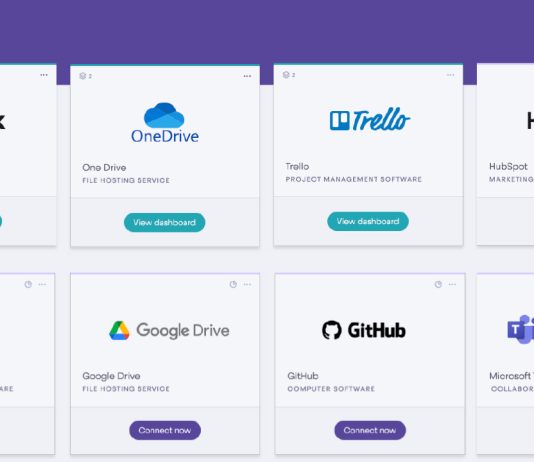Screen dimensions: 534x462
Task: Open the Google Drive card ellipsis menu
Action: click(247, 284)
